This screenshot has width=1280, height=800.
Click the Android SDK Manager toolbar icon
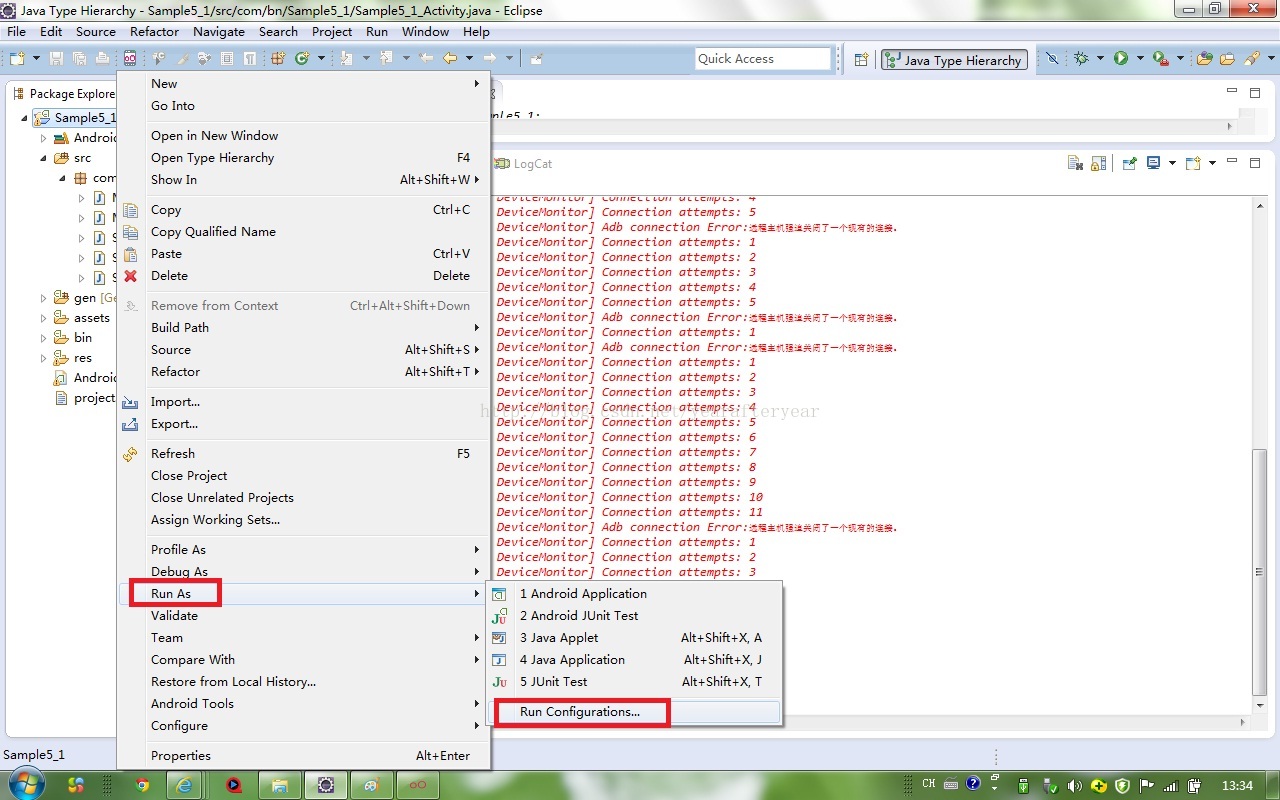point(130,59)
